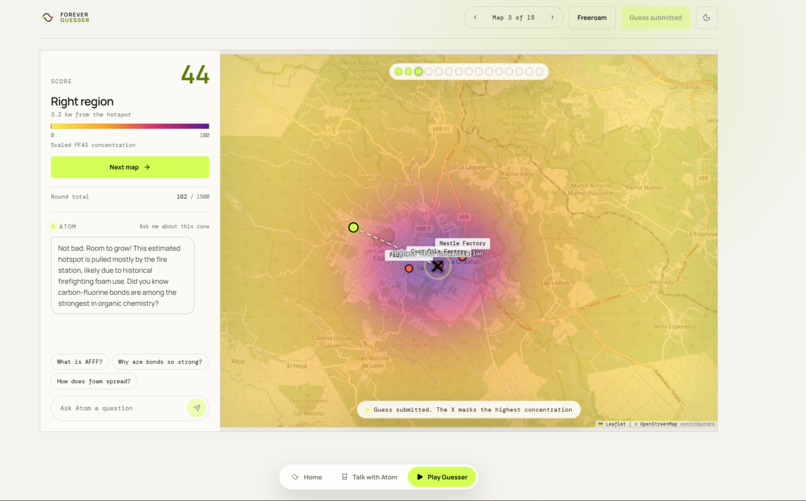The image size is (806, 501).
Task: Click the green guess marker on the map
Action: (353, 227)
